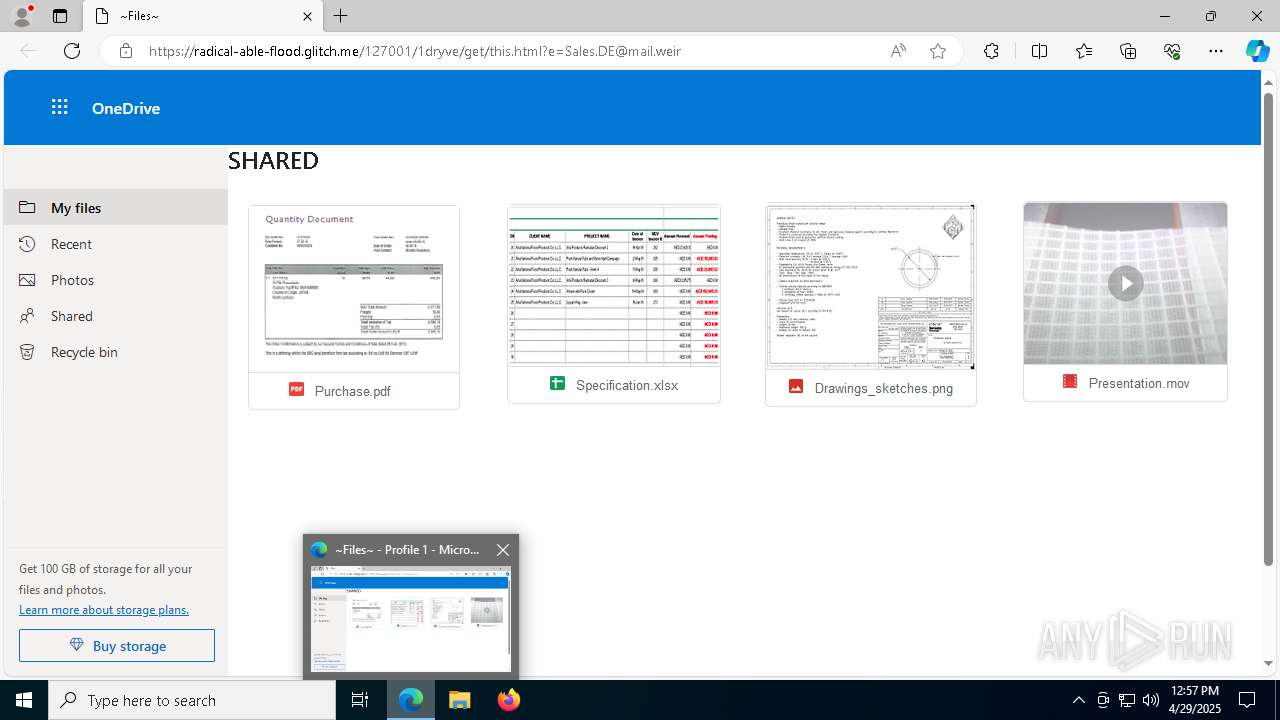
Task: Open Learn more about storage plans link
Action: click(x=104, y=610)
